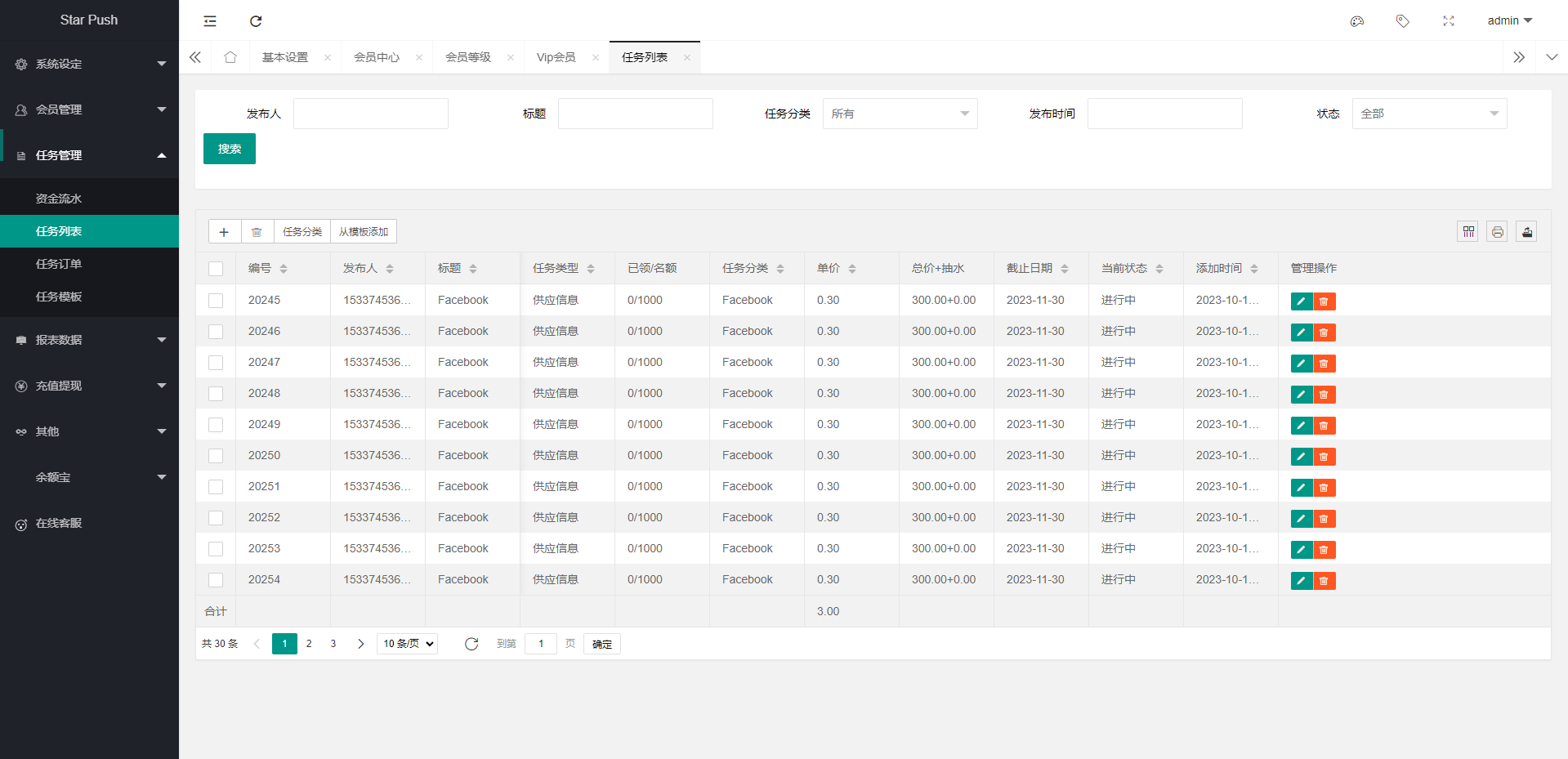Open the 状态 dropdown showing 全部
1568x759 pixels.
click(x=1429, y=114)
